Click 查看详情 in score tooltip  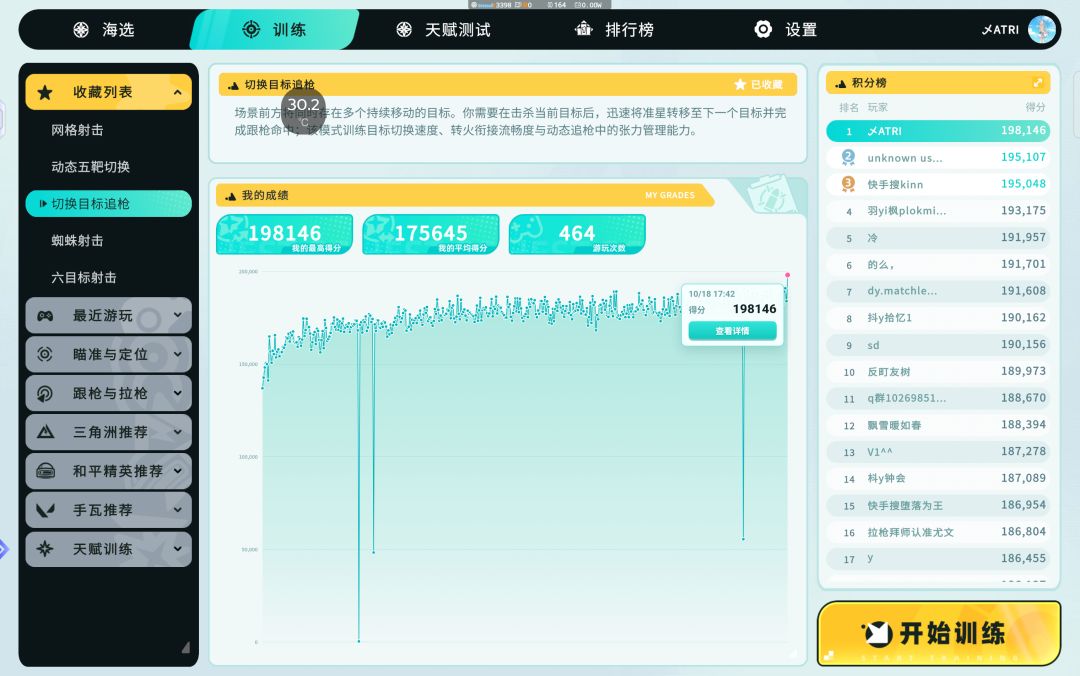click(732, 331)
